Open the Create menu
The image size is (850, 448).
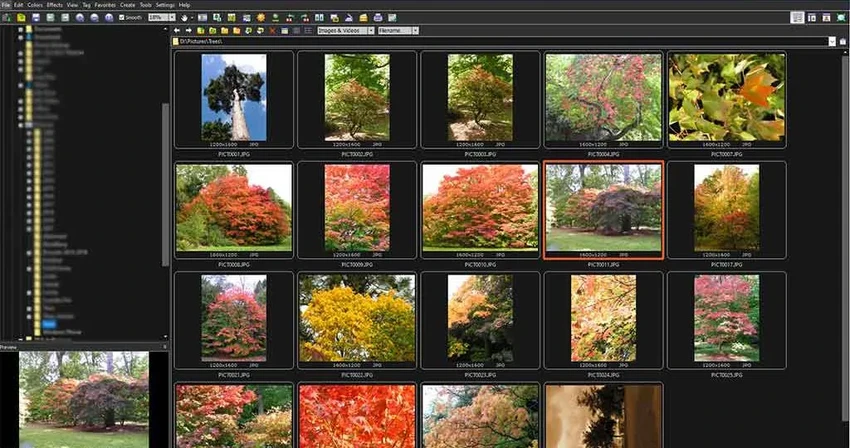pos(127,5)
